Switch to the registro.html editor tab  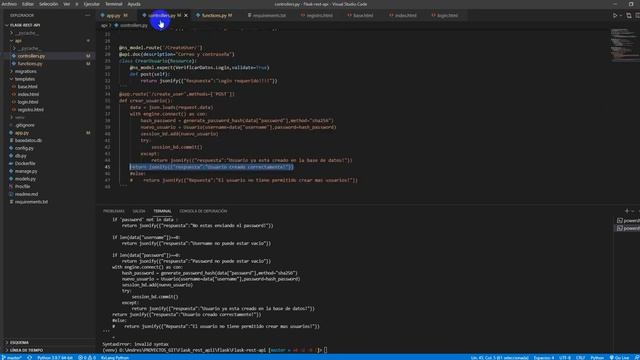tap(319, 16)
